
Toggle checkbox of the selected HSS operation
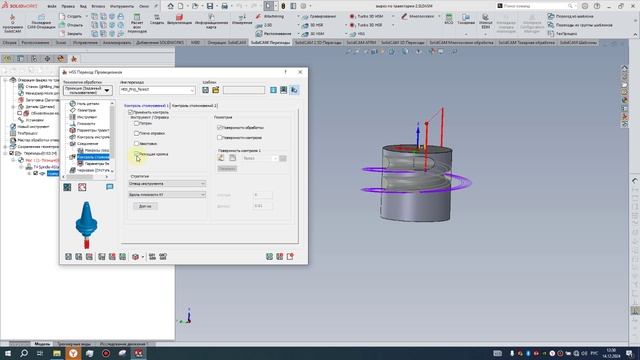pos(36,173)
